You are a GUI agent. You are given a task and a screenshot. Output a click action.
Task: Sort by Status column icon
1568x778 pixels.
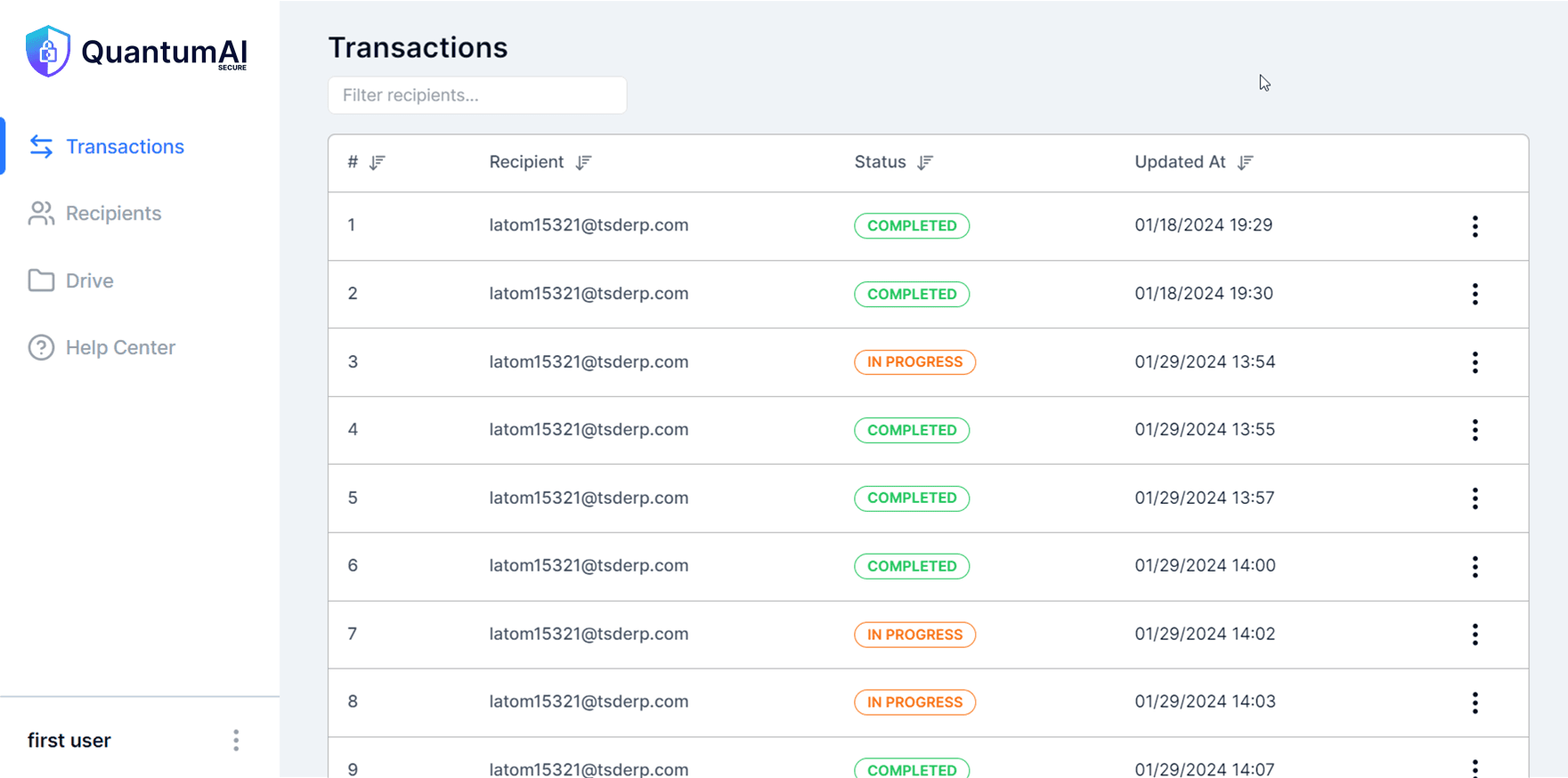click(925, 162)
